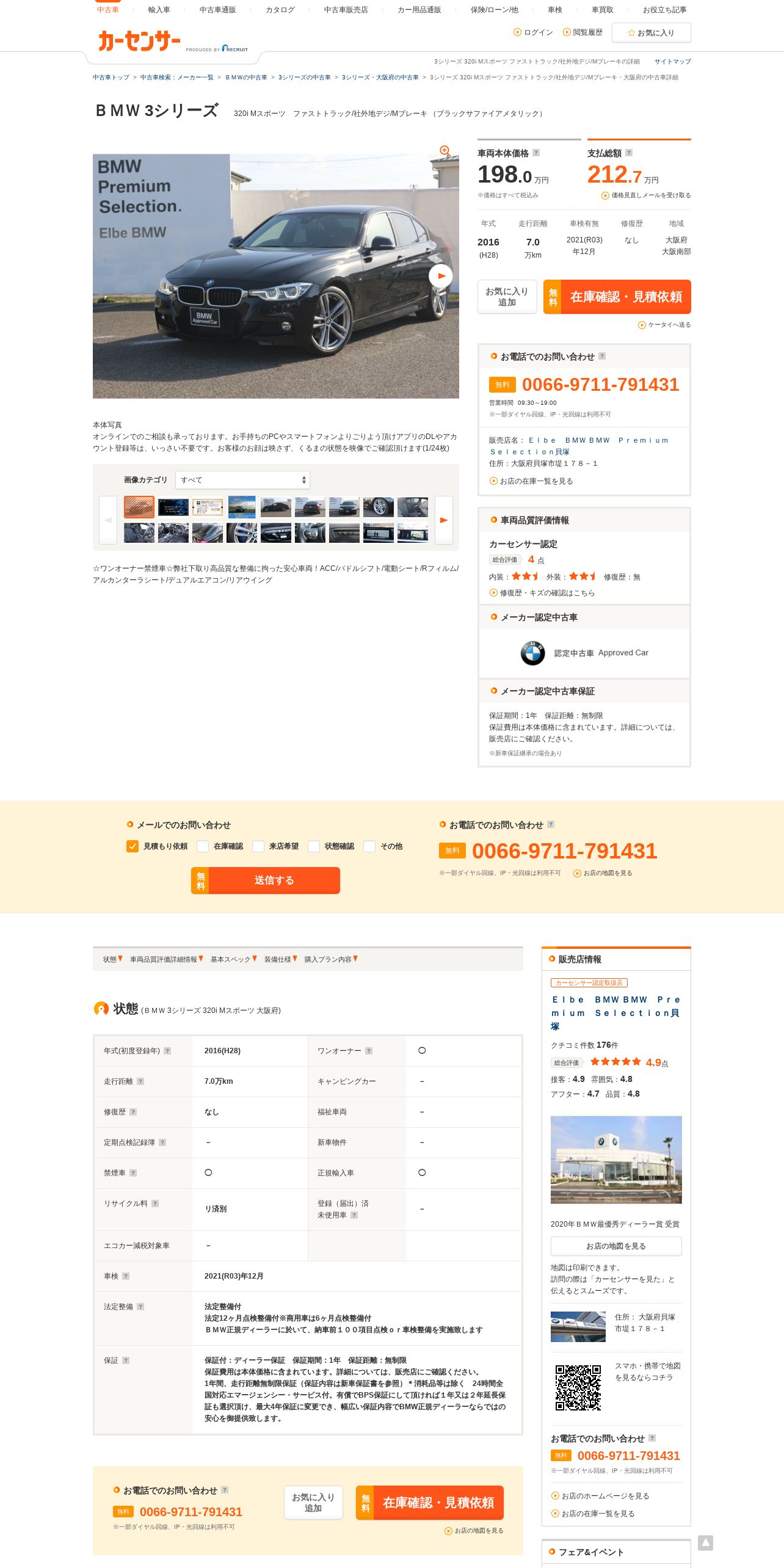
Task: Open 輸入車 tab in top navigation
Action: coord(159,10)
